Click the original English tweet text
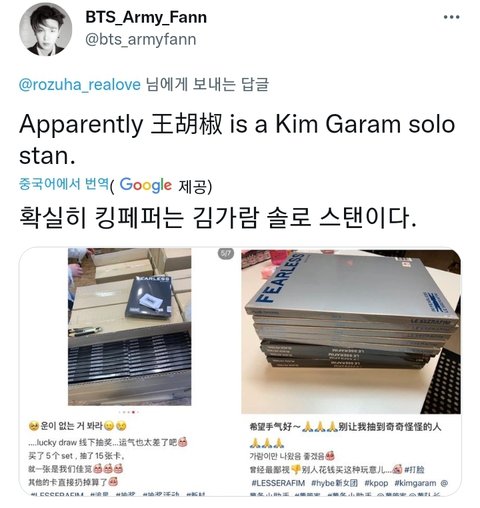 click(237, 139)
